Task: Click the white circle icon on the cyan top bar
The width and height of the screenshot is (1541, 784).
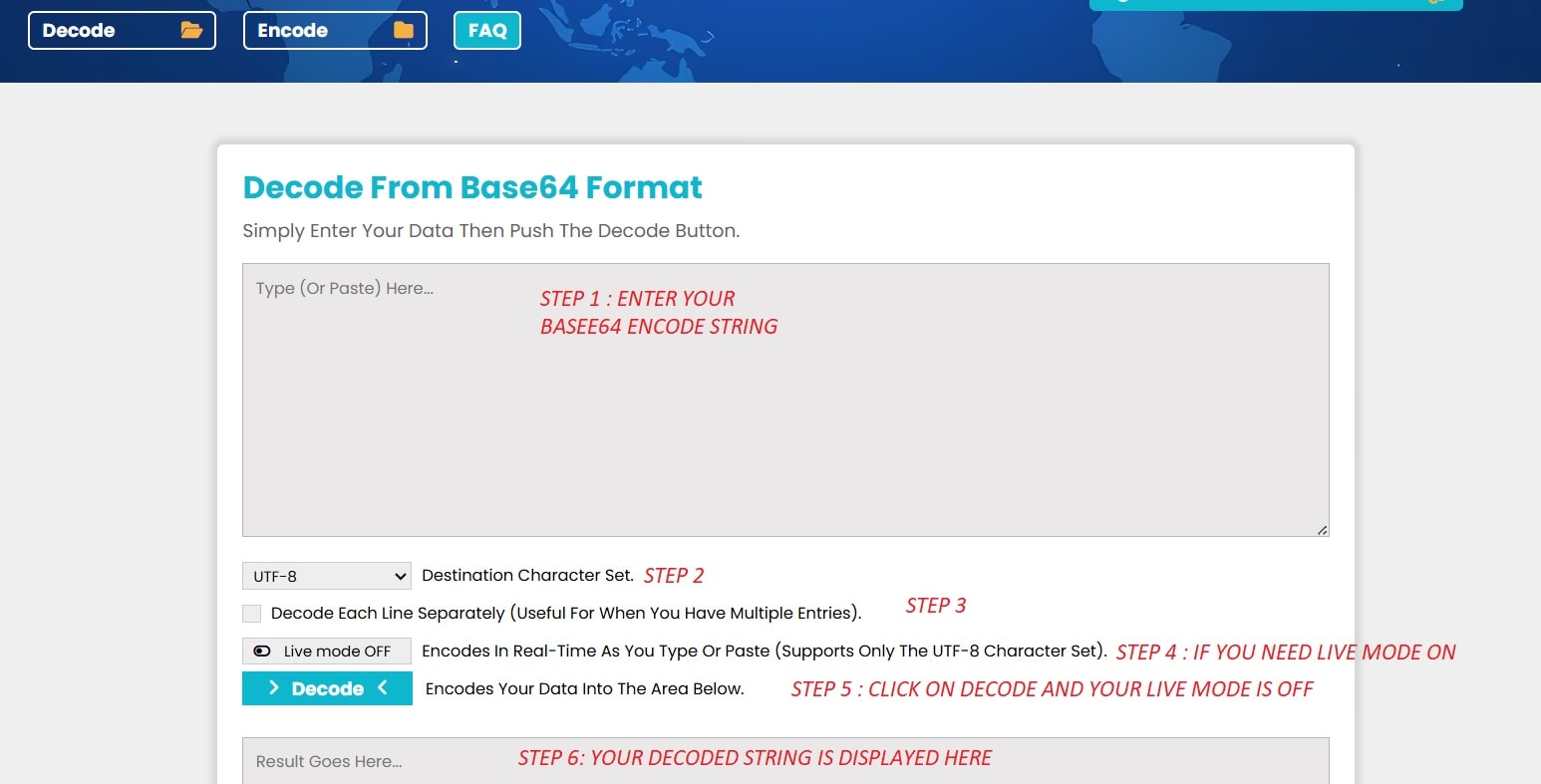Action: point(1123,3)
